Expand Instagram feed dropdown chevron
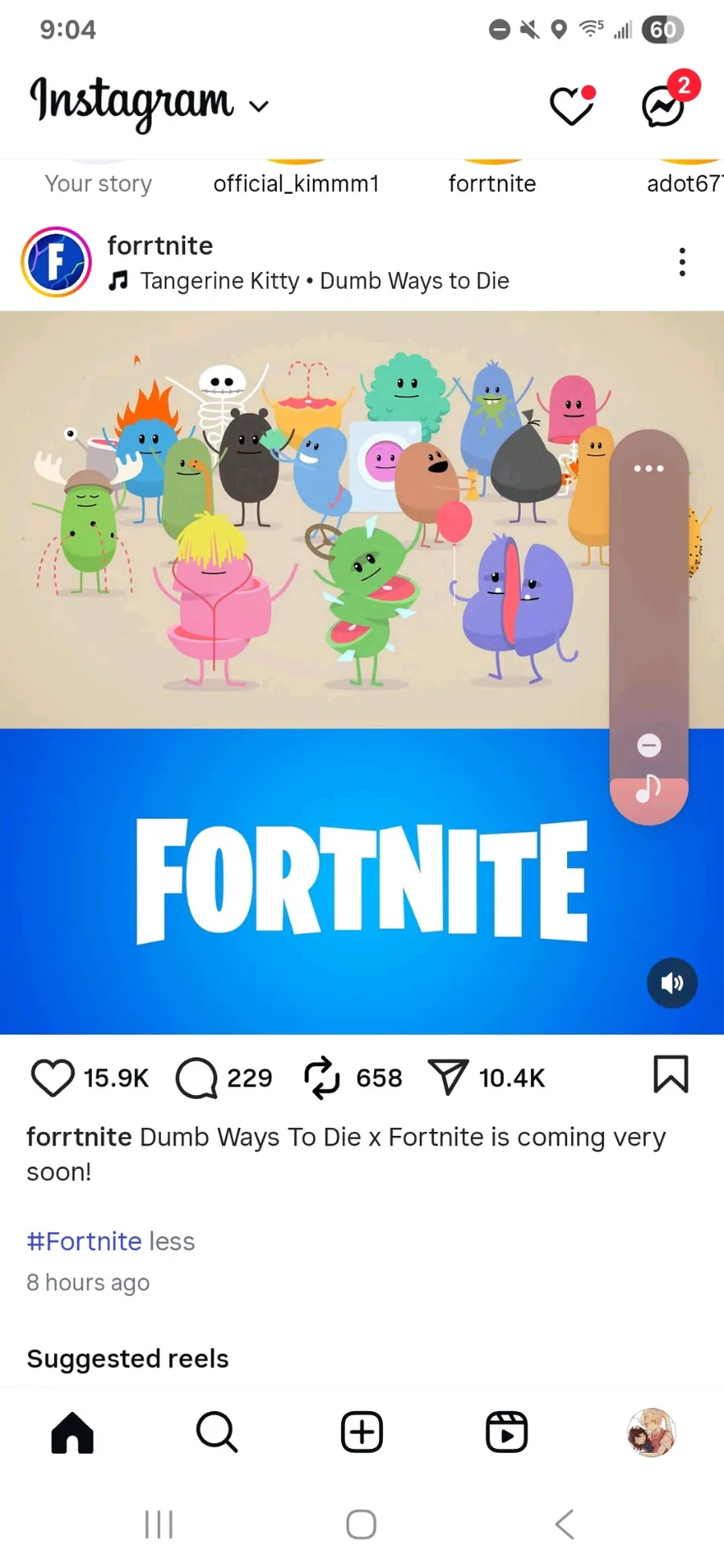724x1568 pixels. click(258, 106)
